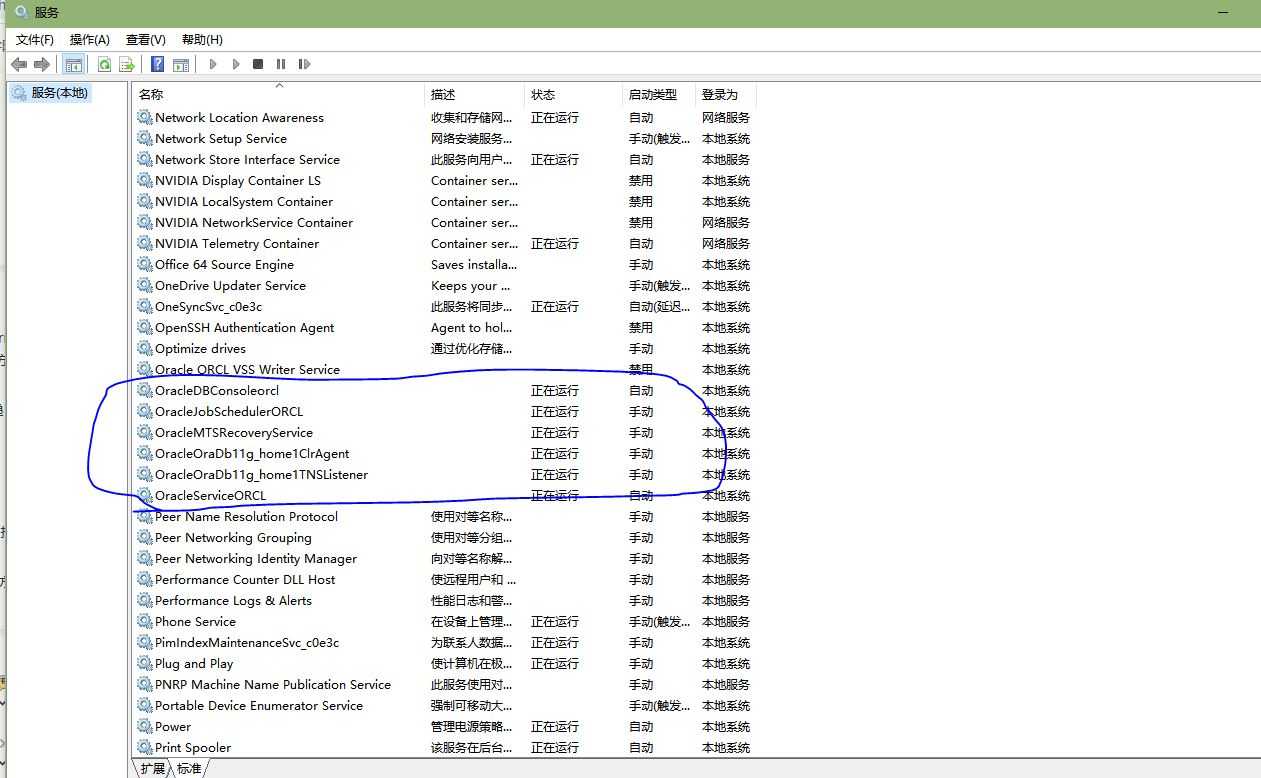Restart the service with the restart toolbar icon
This screenshot has width=1261, height=778.
coord(304,64)
